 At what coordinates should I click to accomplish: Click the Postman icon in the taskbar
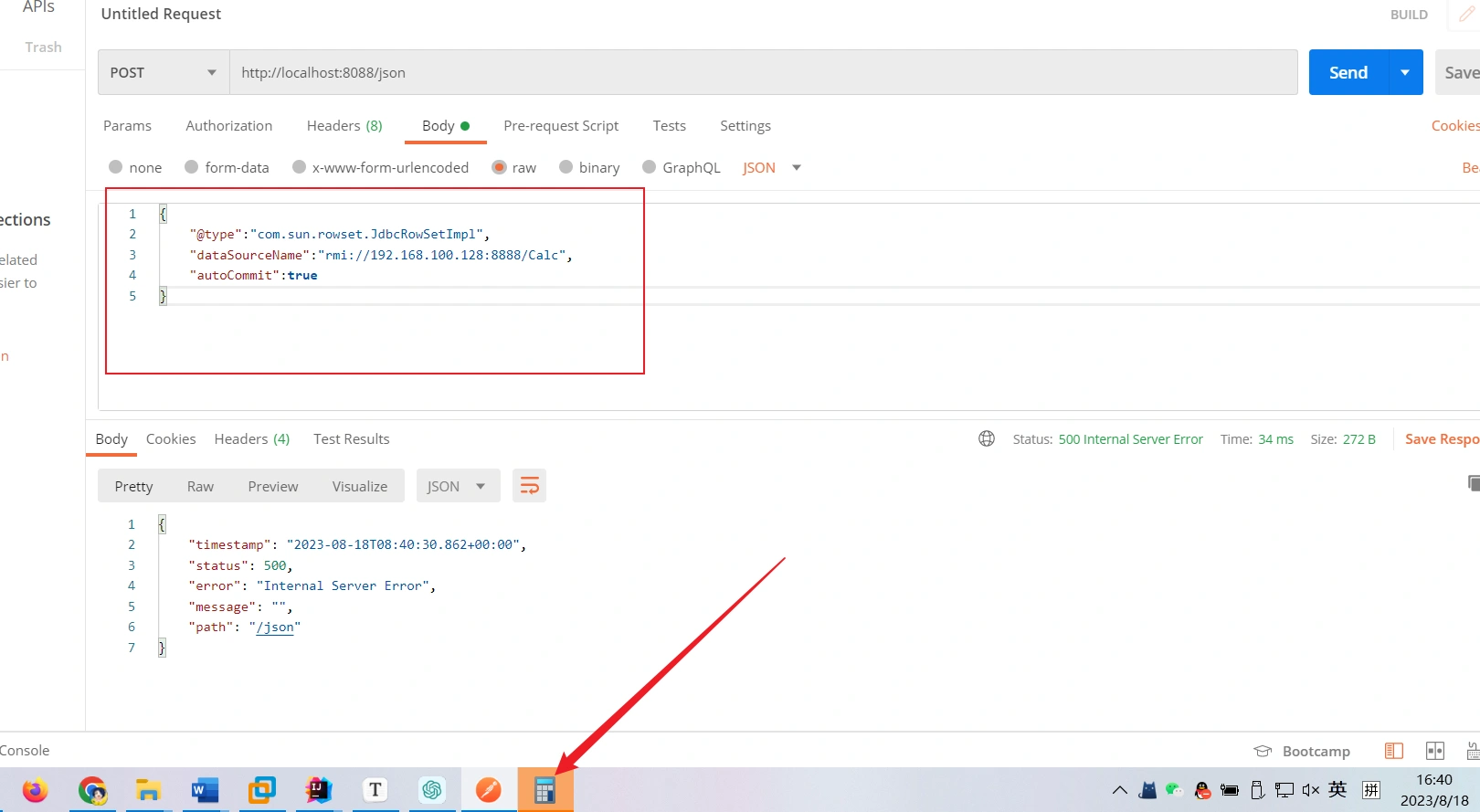[489, 790]
